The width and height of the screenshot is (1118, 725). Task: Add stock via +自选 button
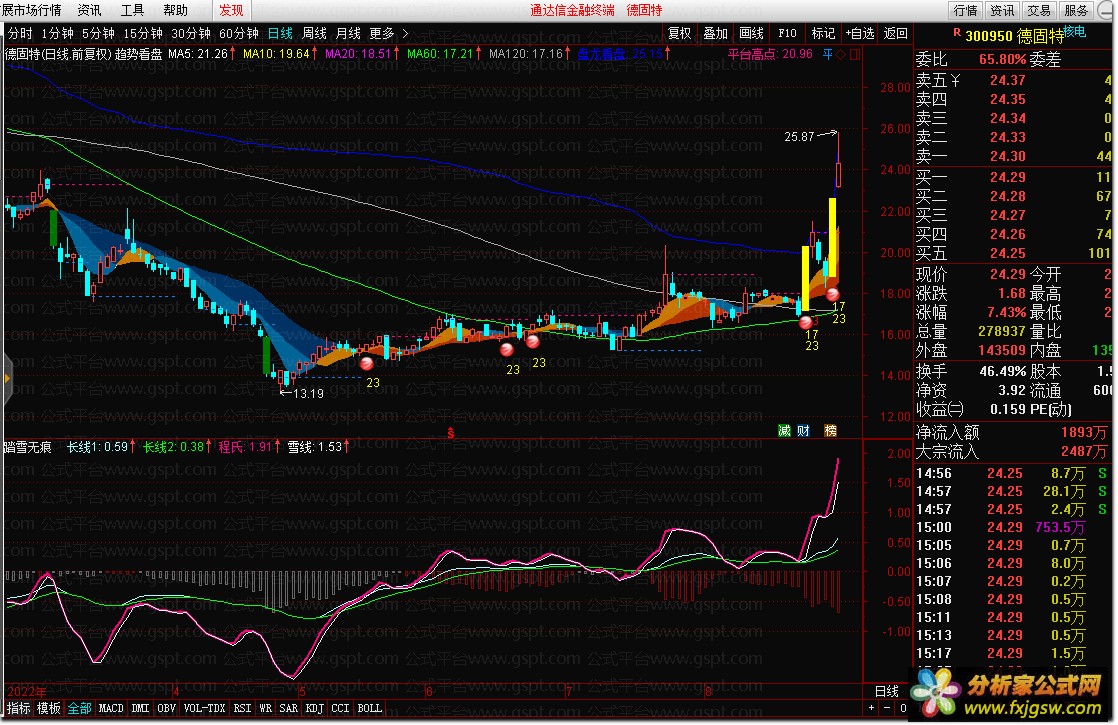point(860,34)
